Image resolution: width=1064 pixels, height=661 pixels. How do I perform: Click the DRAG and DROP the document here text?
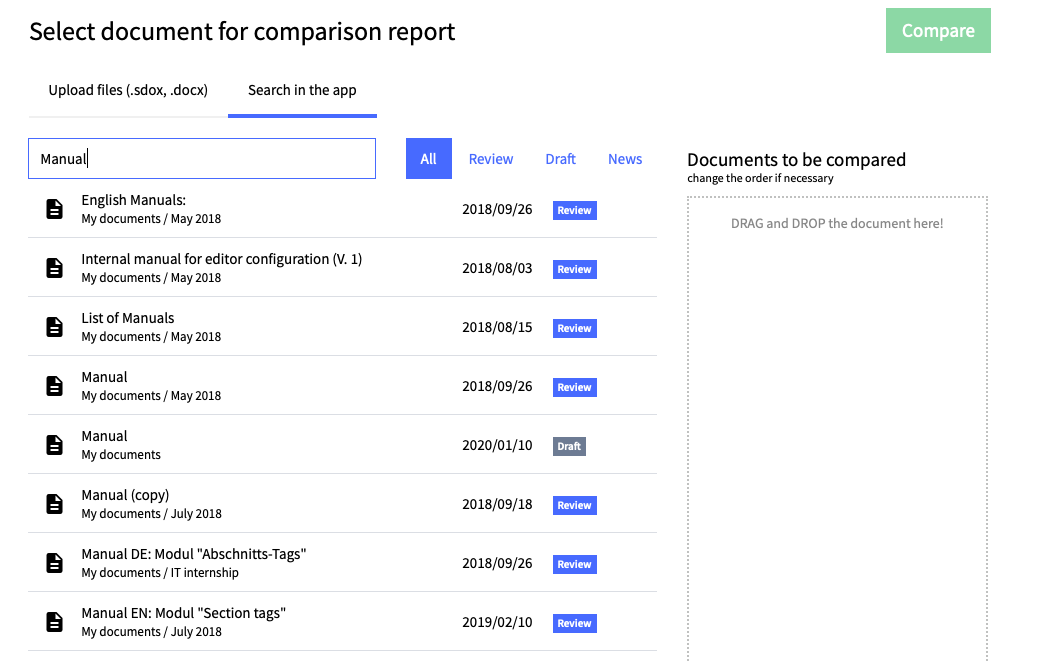pyautogui.click(x=837, y=223)
